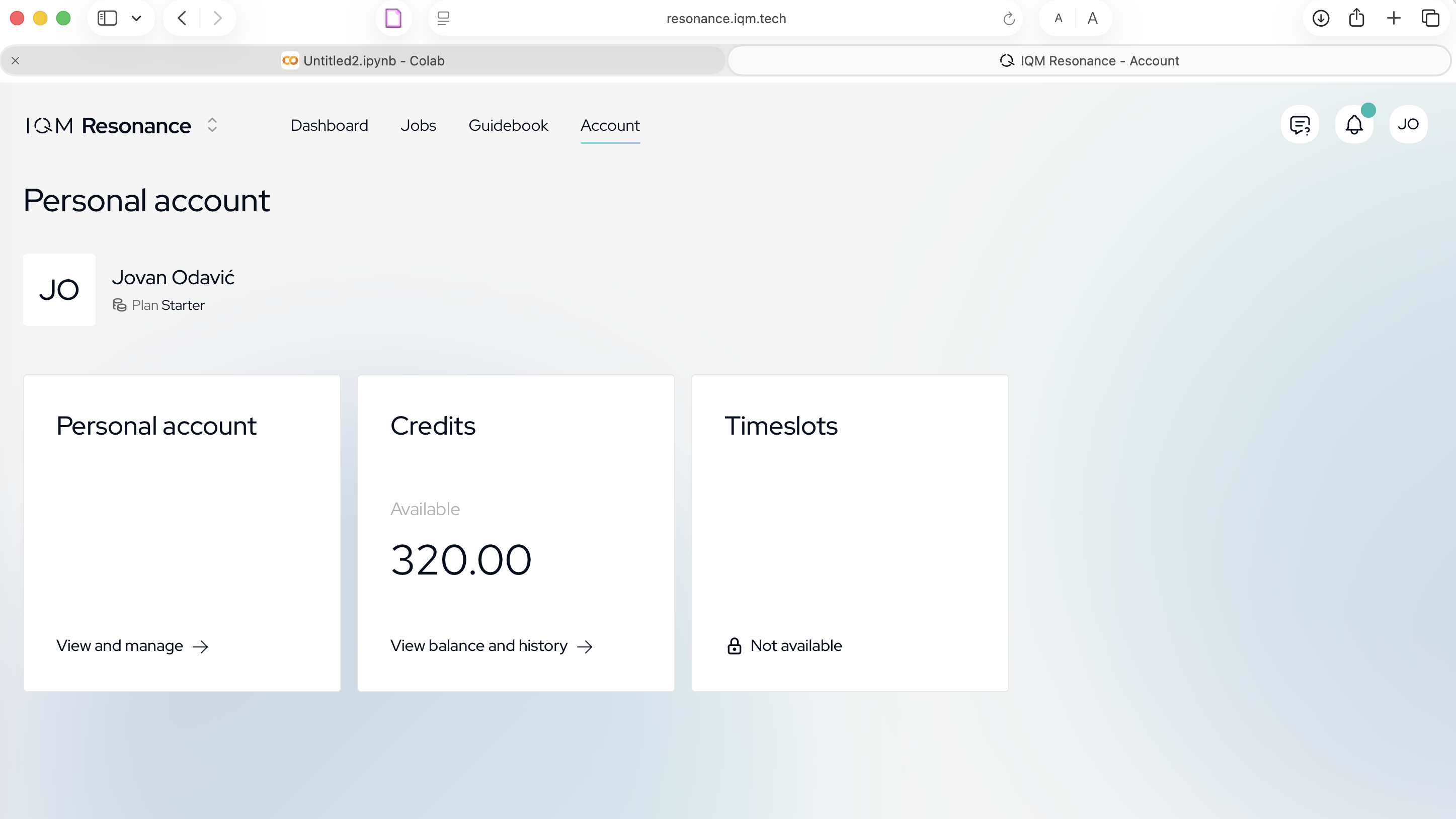Click the Not available text
Screen dimensions: 1456x819
796,645
